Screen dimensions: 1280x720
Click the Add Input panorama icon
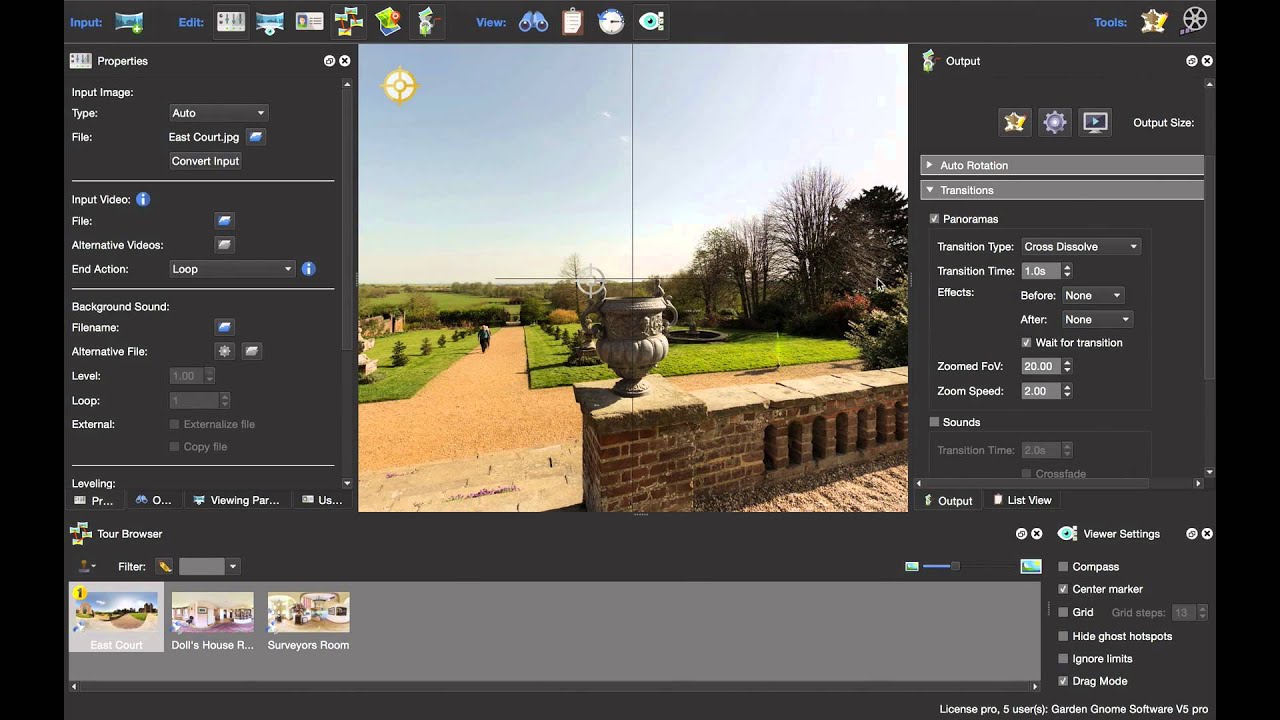click(129, 21)
